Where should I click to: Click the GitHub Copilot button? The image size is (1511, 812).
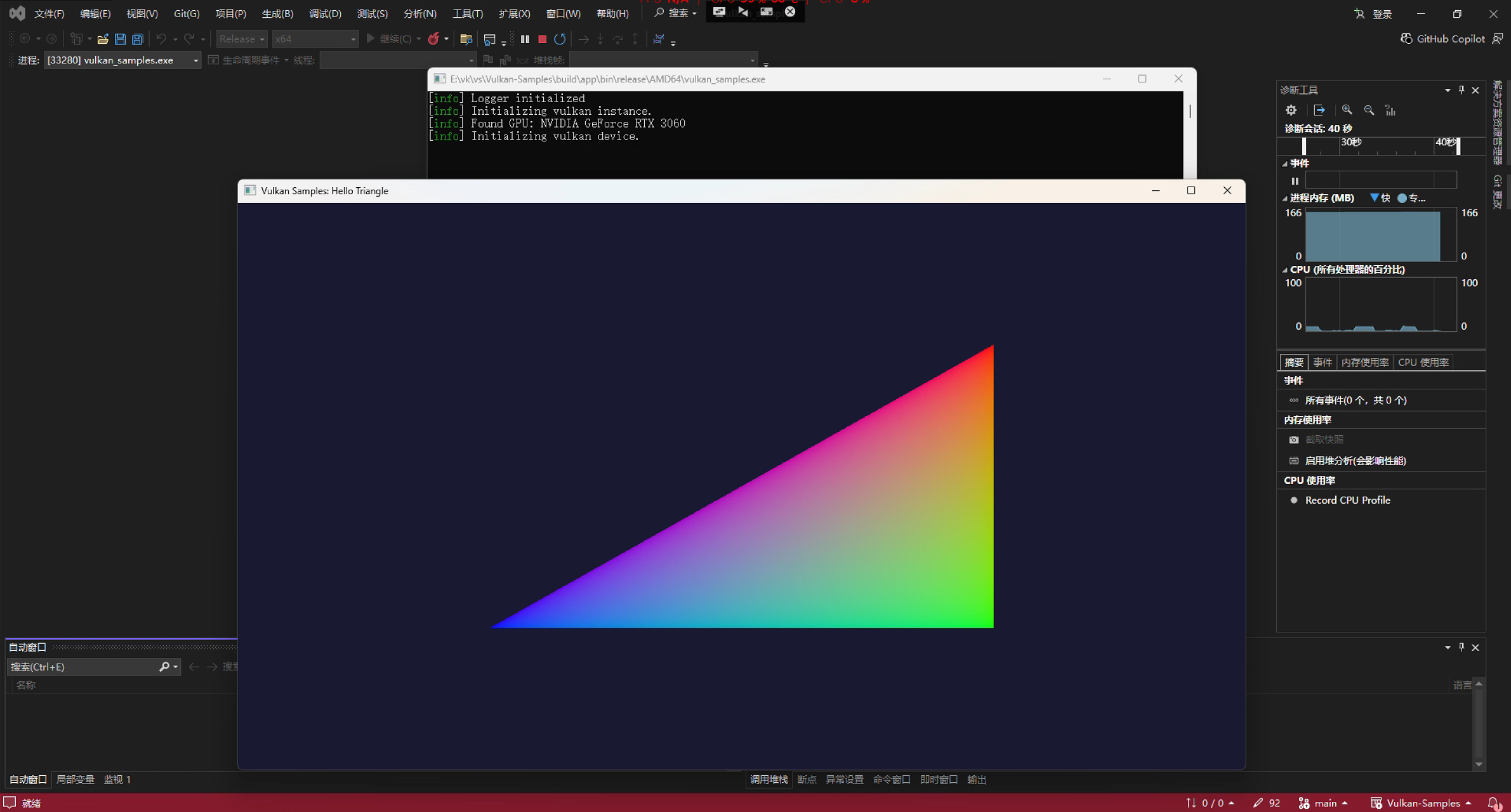tap(1442, 39)
